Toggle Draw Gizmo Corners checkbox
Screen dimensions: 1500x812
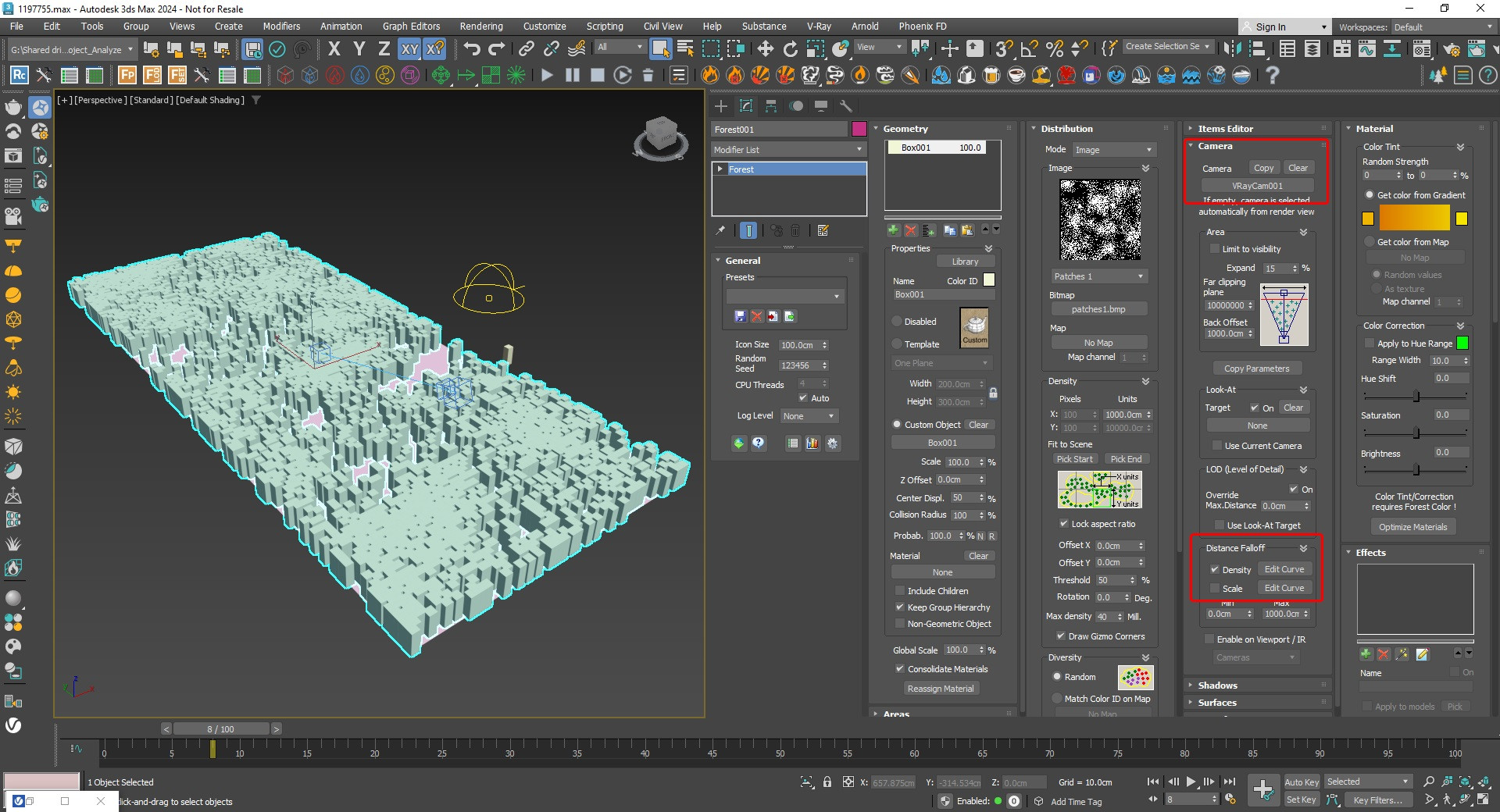(x=1061, y=636)
